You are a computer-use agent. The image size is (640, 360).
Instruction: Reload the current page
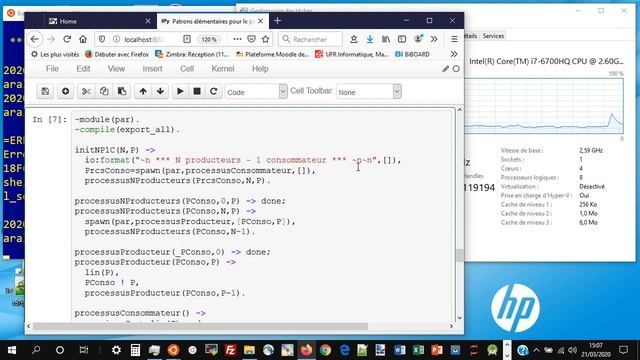tap(67, 39)
